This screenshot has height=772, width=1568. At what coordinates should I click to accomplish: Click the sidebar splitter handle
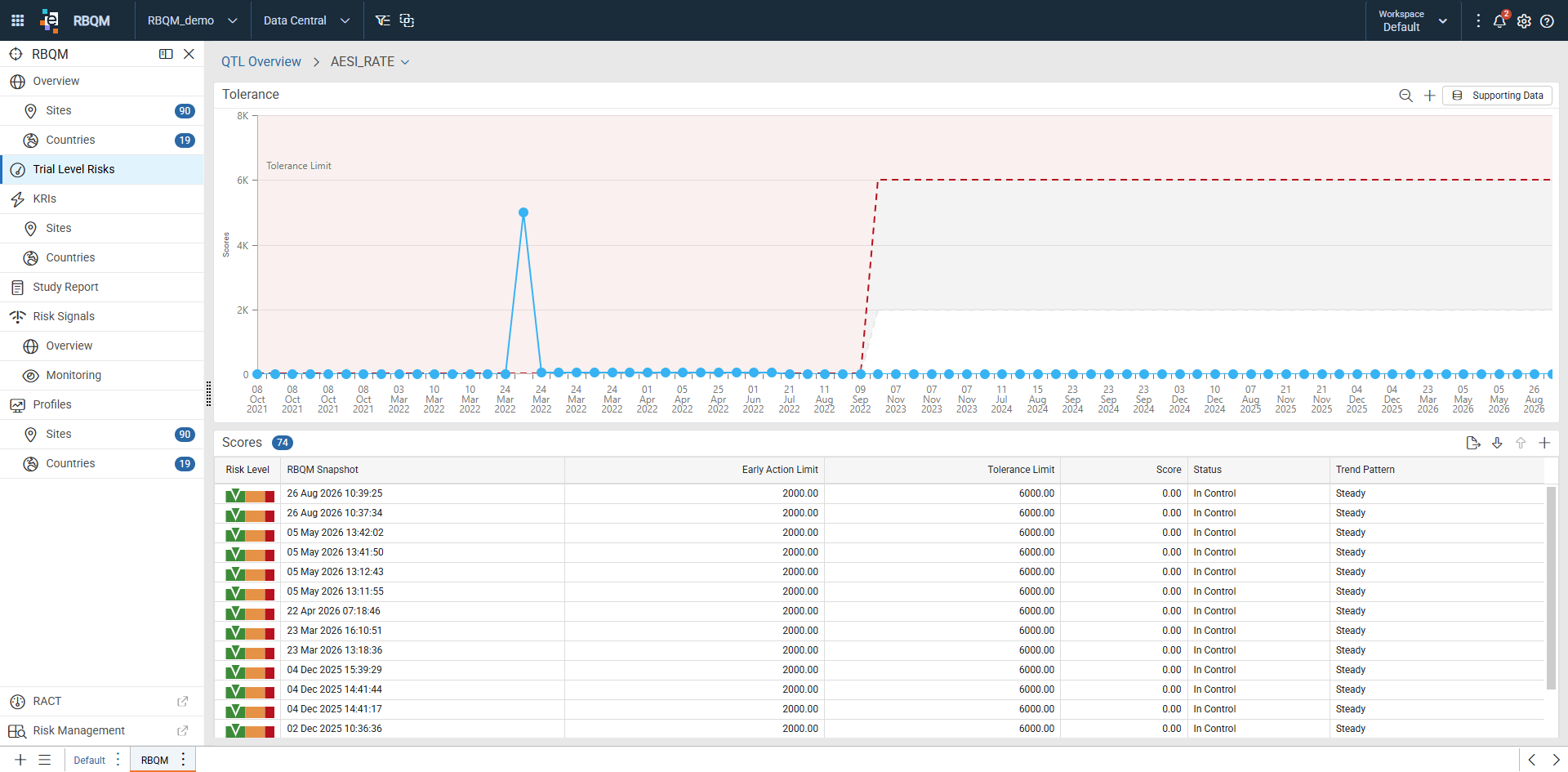coord(208,394)
